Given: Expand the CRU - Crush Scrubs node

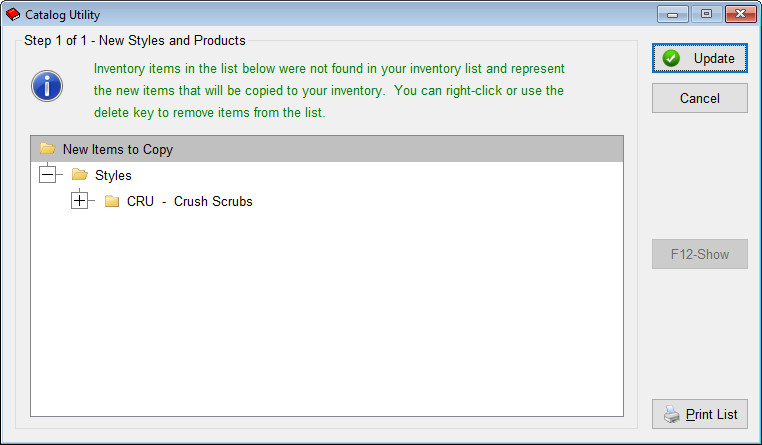Looking at the screenshot, I should [x=79, y=200].
